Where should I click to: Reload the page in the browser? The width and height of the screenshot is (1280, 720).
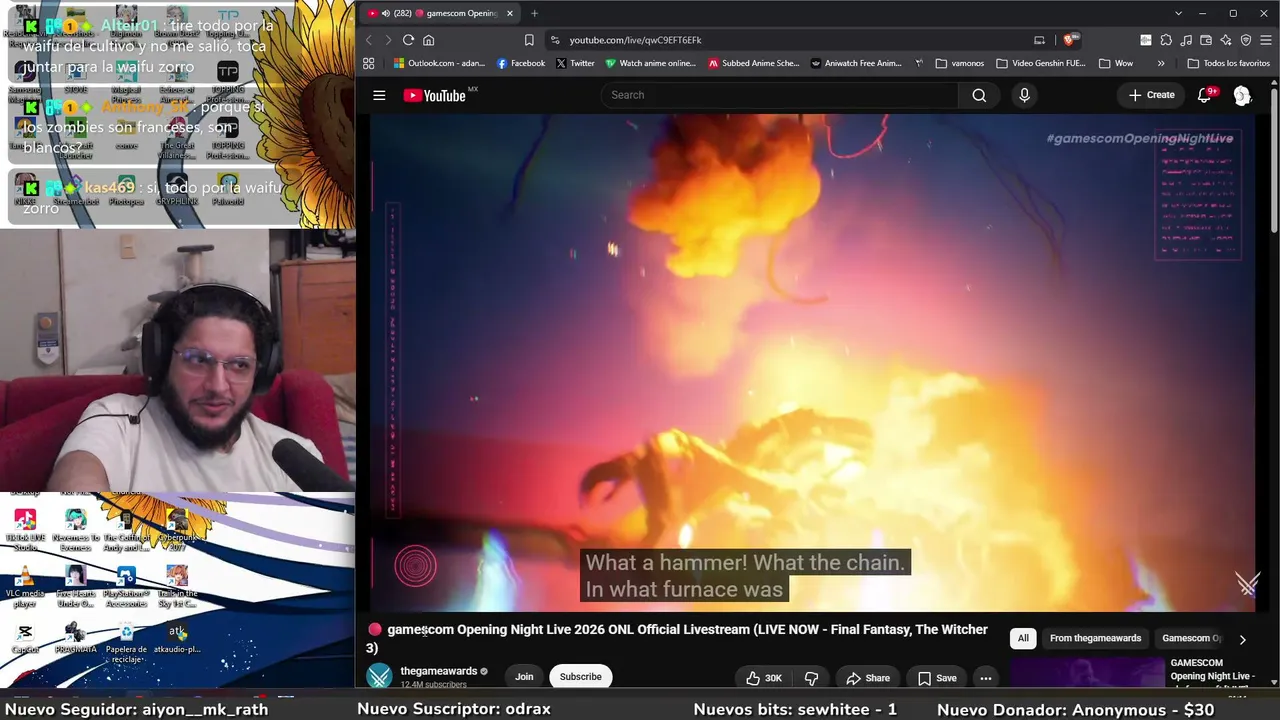click(x=408, y=40)
